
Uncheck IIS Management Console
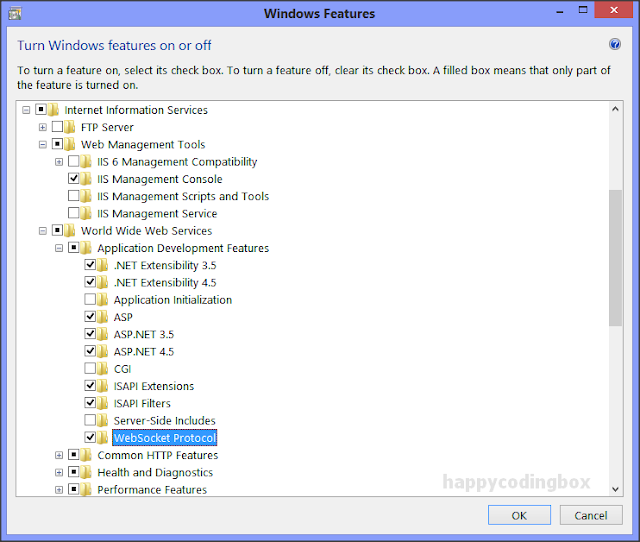click(73, 178)
